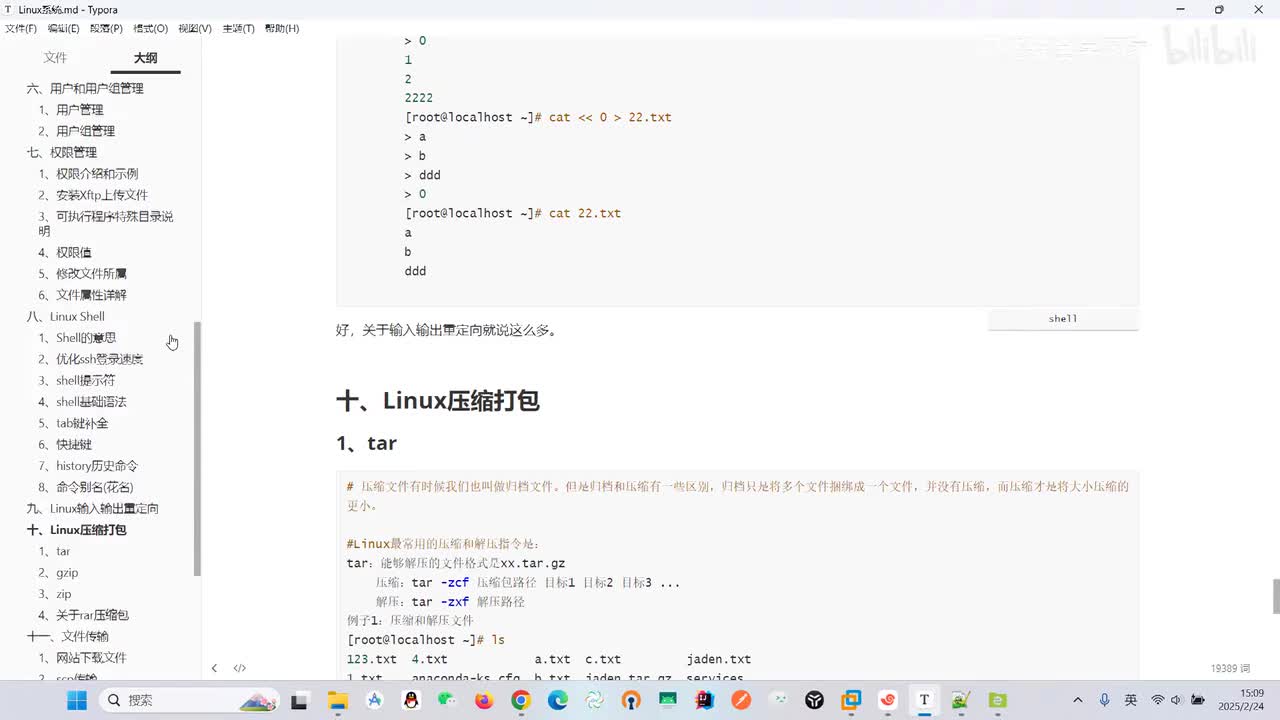Open 主题(T) menu
This screenshot has width=1280, height=720.
click(x=238, y=28)
